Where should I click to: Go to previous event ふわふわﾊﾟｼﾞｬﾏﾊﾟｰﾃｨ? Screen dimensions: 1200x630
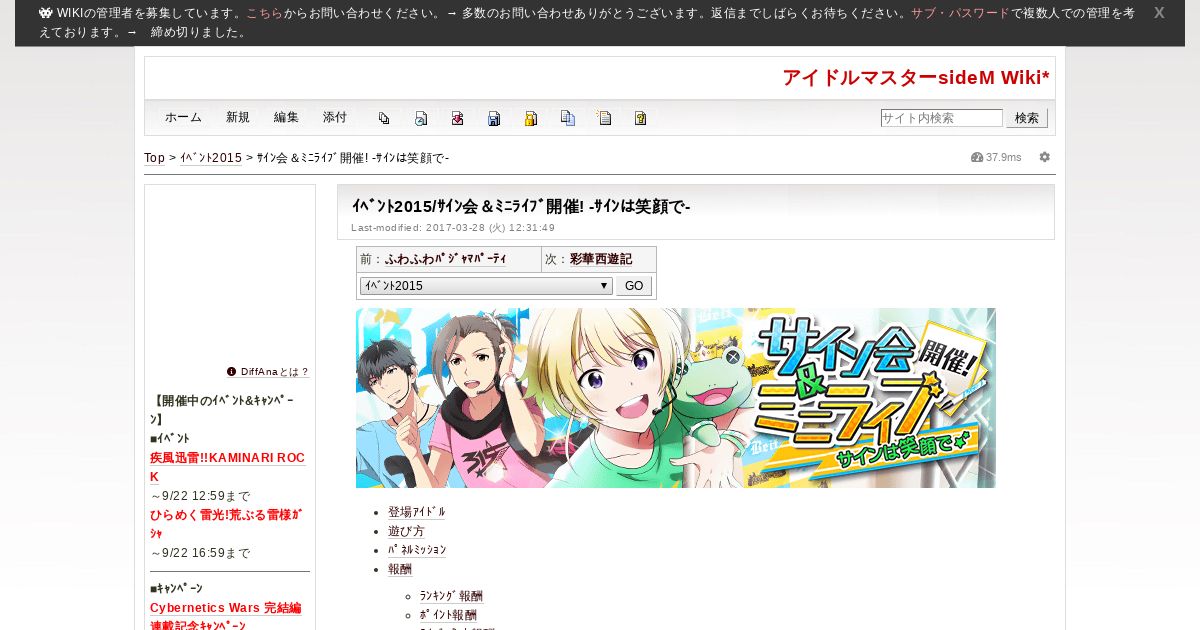coord(446,259)
